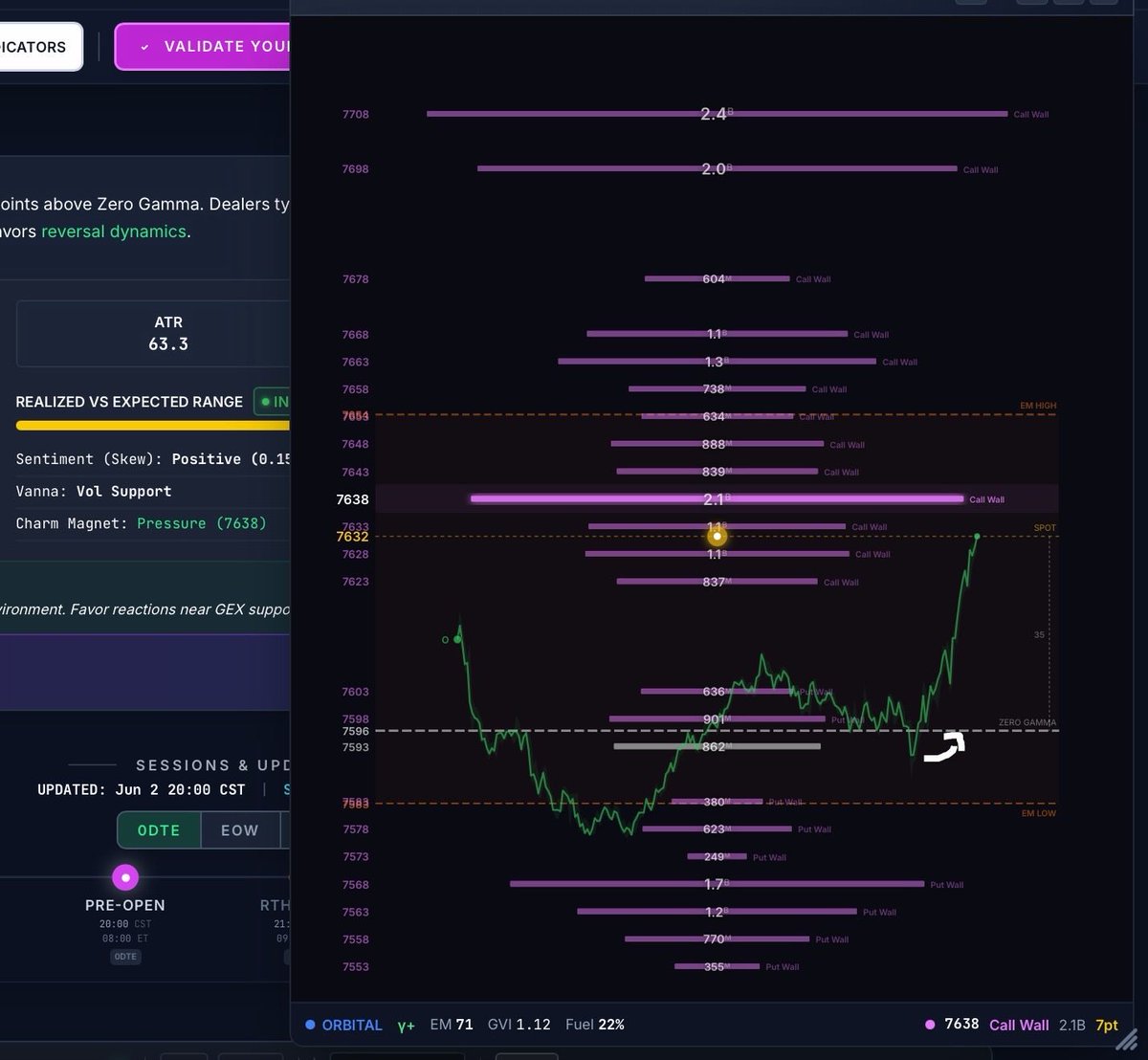Image resolution: width=1148 pixels, height=1060 pixels.
Task: Click the Call Wall label in the status bar
Action: (x=1019, y=1025)
